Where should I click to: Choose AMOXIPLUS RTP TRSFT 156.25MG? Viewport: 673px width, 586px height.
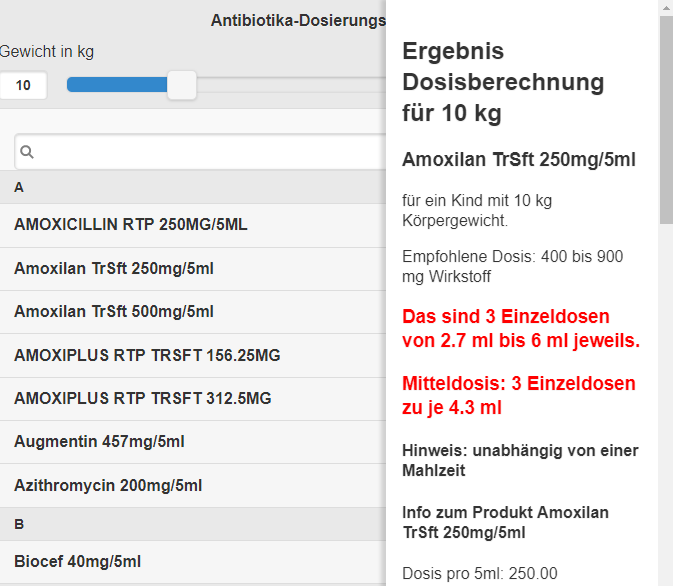(193, 355)
